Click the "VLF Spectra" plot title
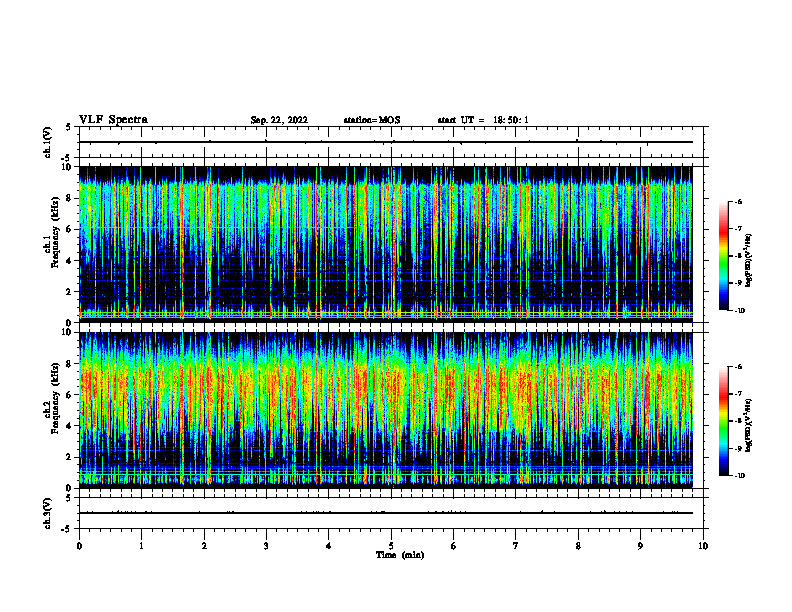Viewport: 792px width, 612px height. pos(113,120)
